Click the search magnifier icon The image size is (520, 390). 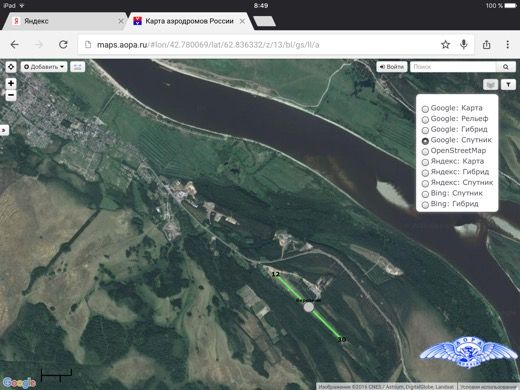[506, 67]
